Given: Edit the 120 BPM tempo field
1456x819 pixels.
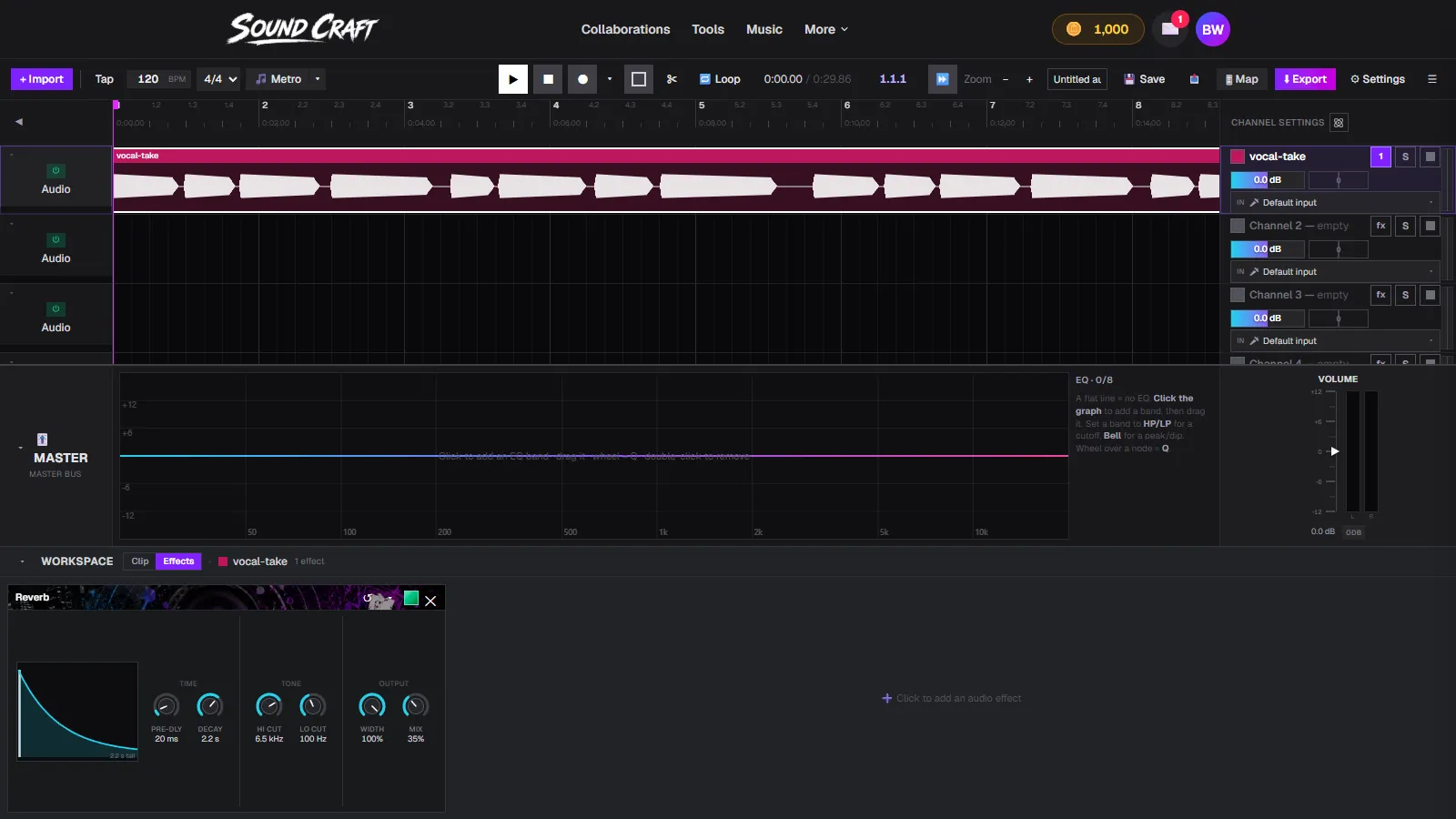Looking at the screenshot, I should 158,79.
